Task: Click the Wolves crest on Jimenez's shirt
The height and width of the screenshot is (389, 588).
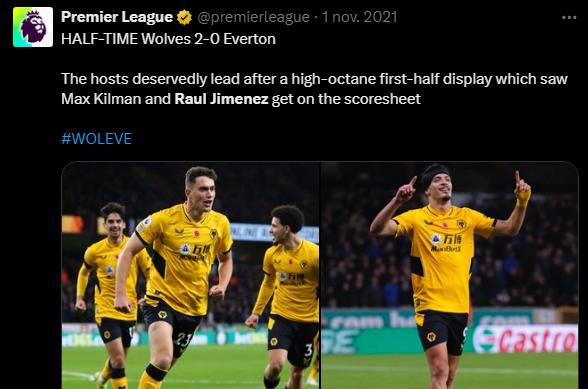Action: (461, 224)
